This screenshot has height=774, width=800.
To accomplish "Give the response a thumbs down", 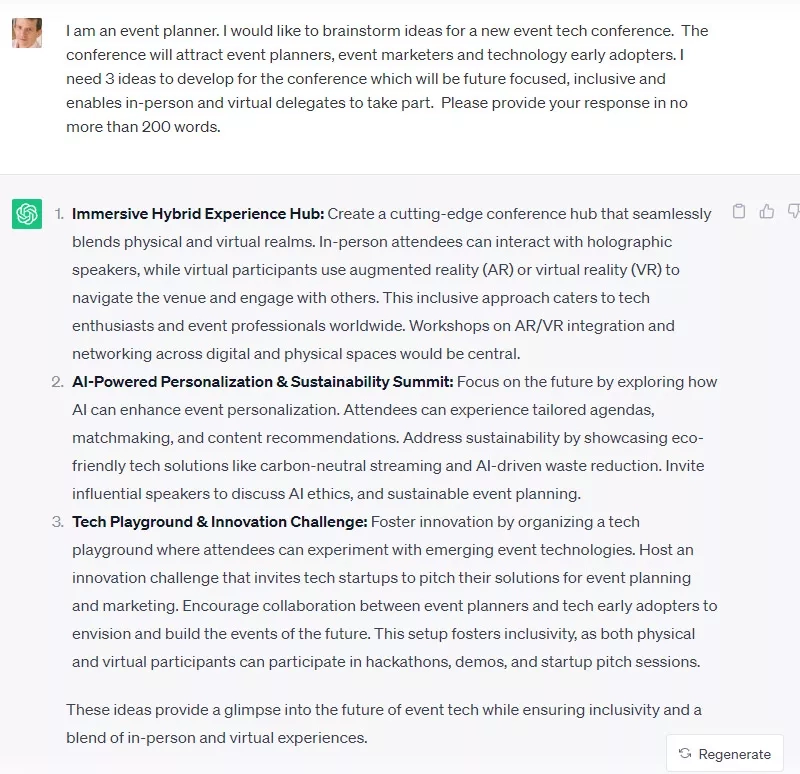I will (793, 211).
